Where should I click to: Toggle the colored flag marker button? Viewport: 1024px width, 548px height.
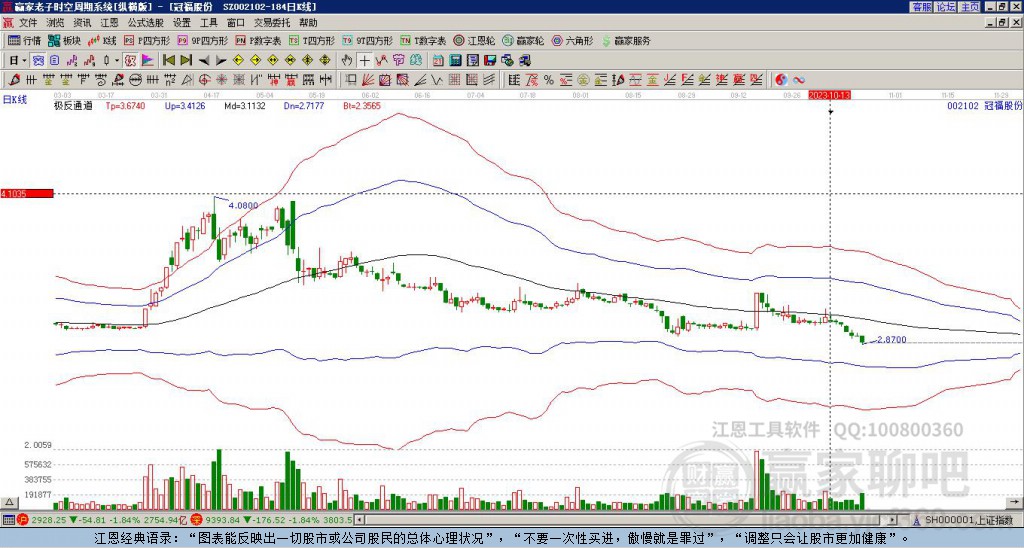pyautogui.click(x=148, y=61)
